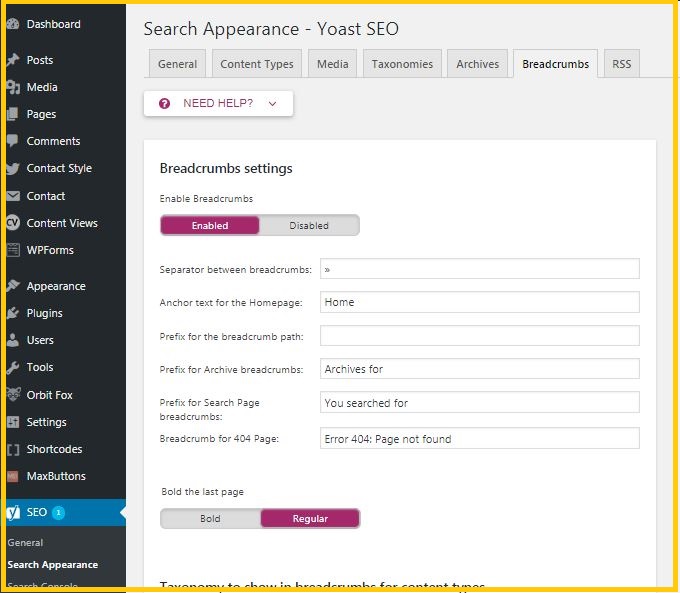Click the Pages document icon
Image resolution: width=680 pixels, height=593 pixels.
point(13,114)
